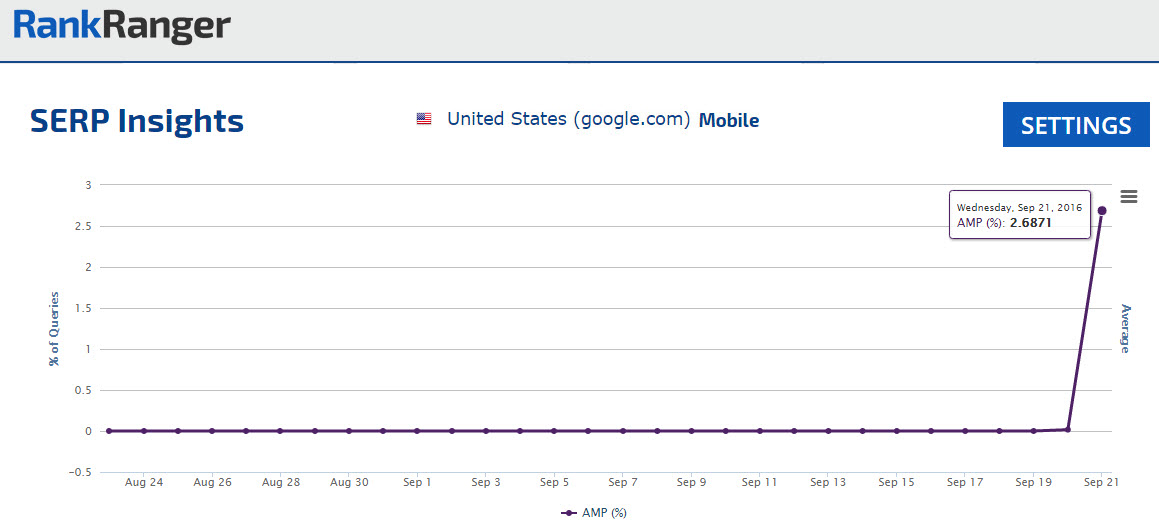The image size is (1159, 523).
Task: Click the AMP data point above Aug 24
Action: point(144,431)
